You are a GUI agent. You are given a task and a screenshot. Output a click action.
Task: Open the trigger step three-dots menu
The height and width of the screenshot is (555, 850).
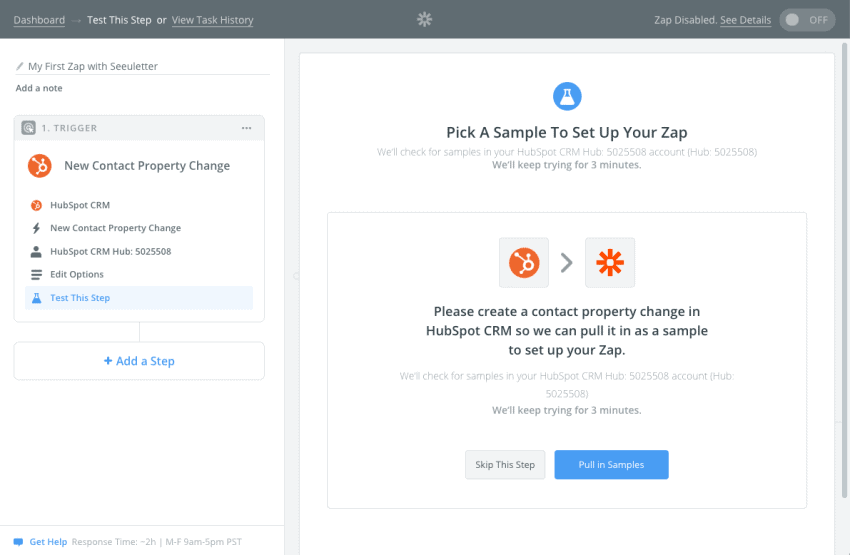247,128
